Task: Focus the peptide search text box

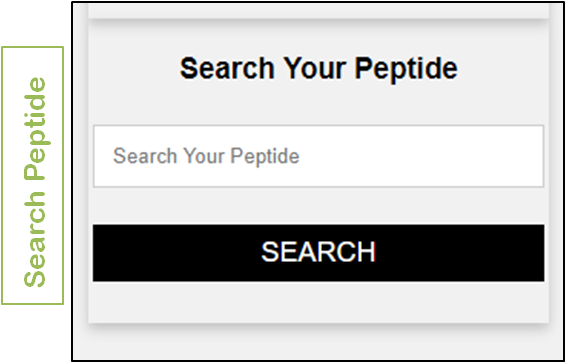Action: [x=318, y=156]
